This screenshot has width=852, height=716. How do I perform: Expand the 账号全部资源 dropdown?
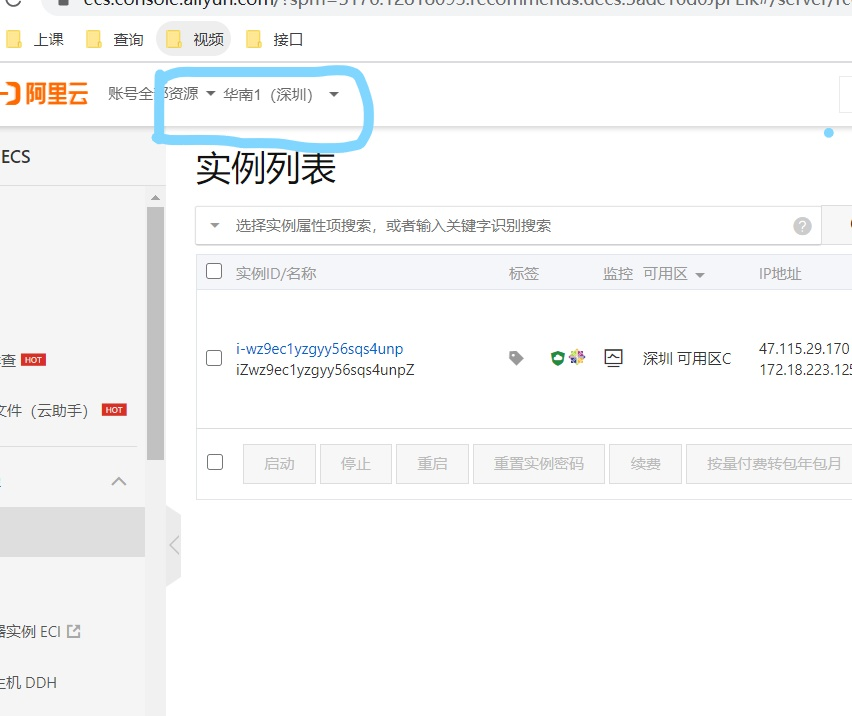pyautogui.click(x=161, y=93)
